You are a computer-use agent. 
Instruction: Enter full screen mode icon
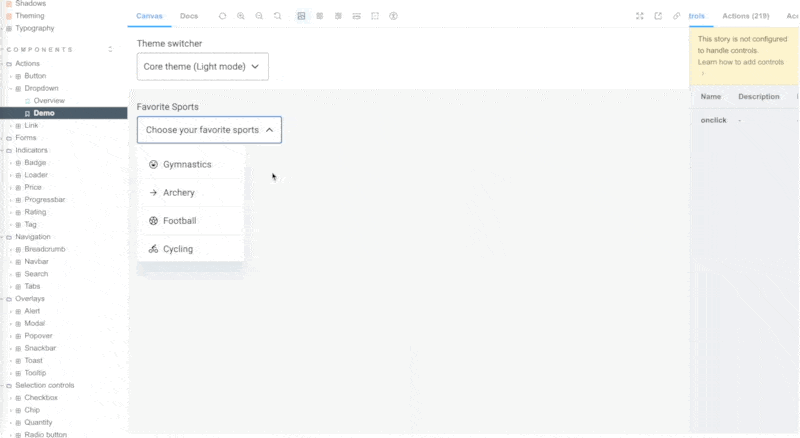(x=640, y=16)
